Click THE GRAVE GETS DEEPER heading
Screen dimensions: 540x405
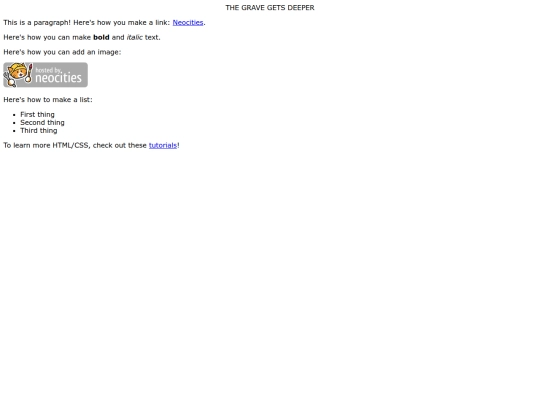270,8
